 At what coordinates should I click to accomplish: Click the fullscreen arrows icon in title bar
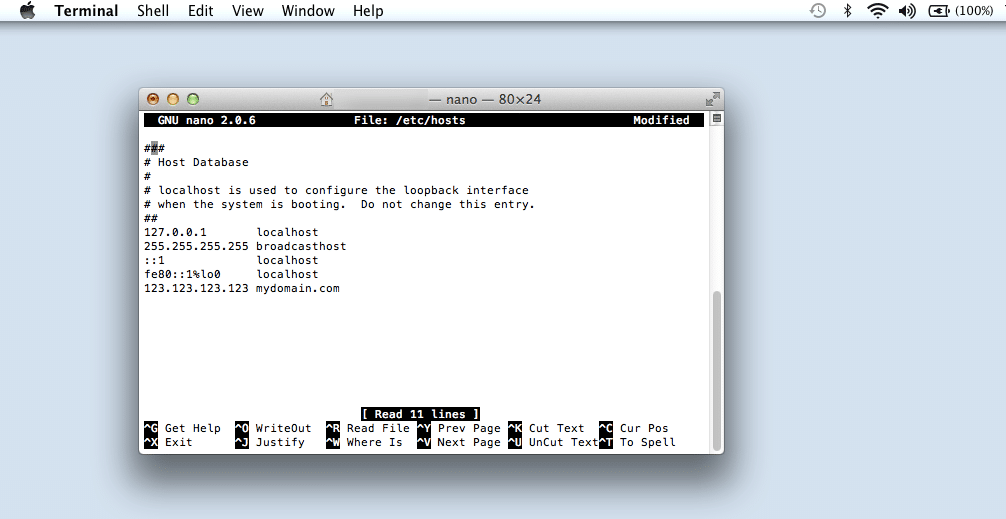click(712, 99)
